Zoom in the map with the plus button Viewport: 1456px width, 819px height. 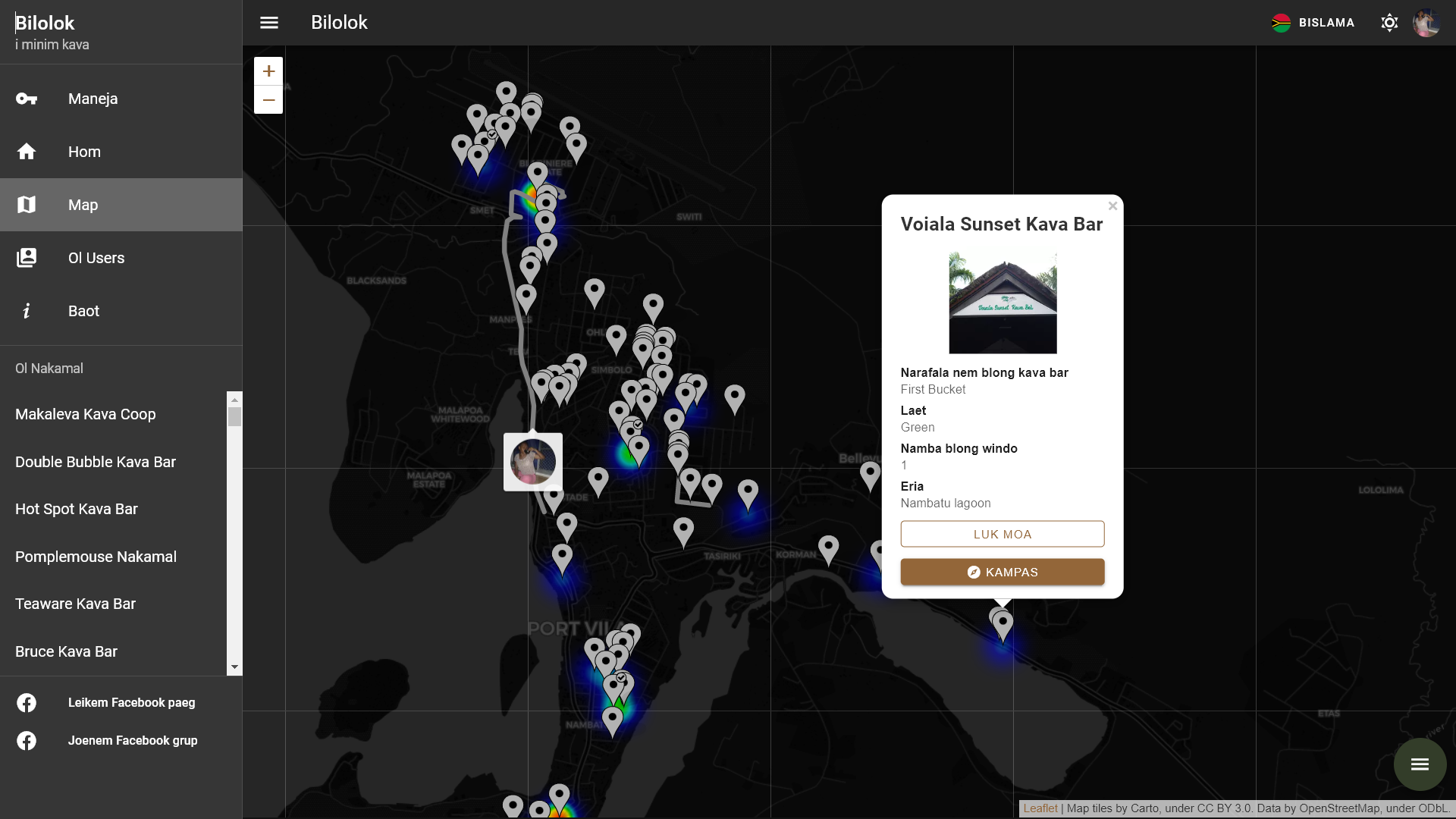[x=268, y=71]
